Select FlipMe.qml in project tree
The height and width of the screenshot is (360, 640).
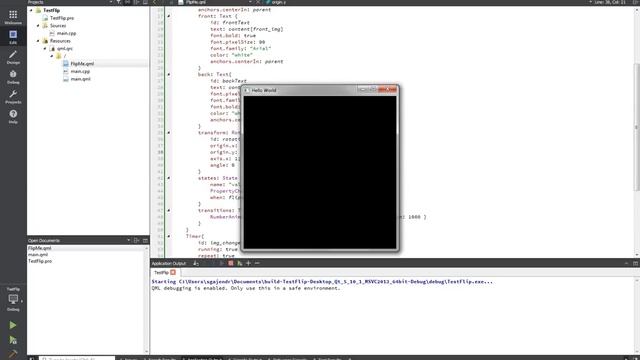pos(82,64)
